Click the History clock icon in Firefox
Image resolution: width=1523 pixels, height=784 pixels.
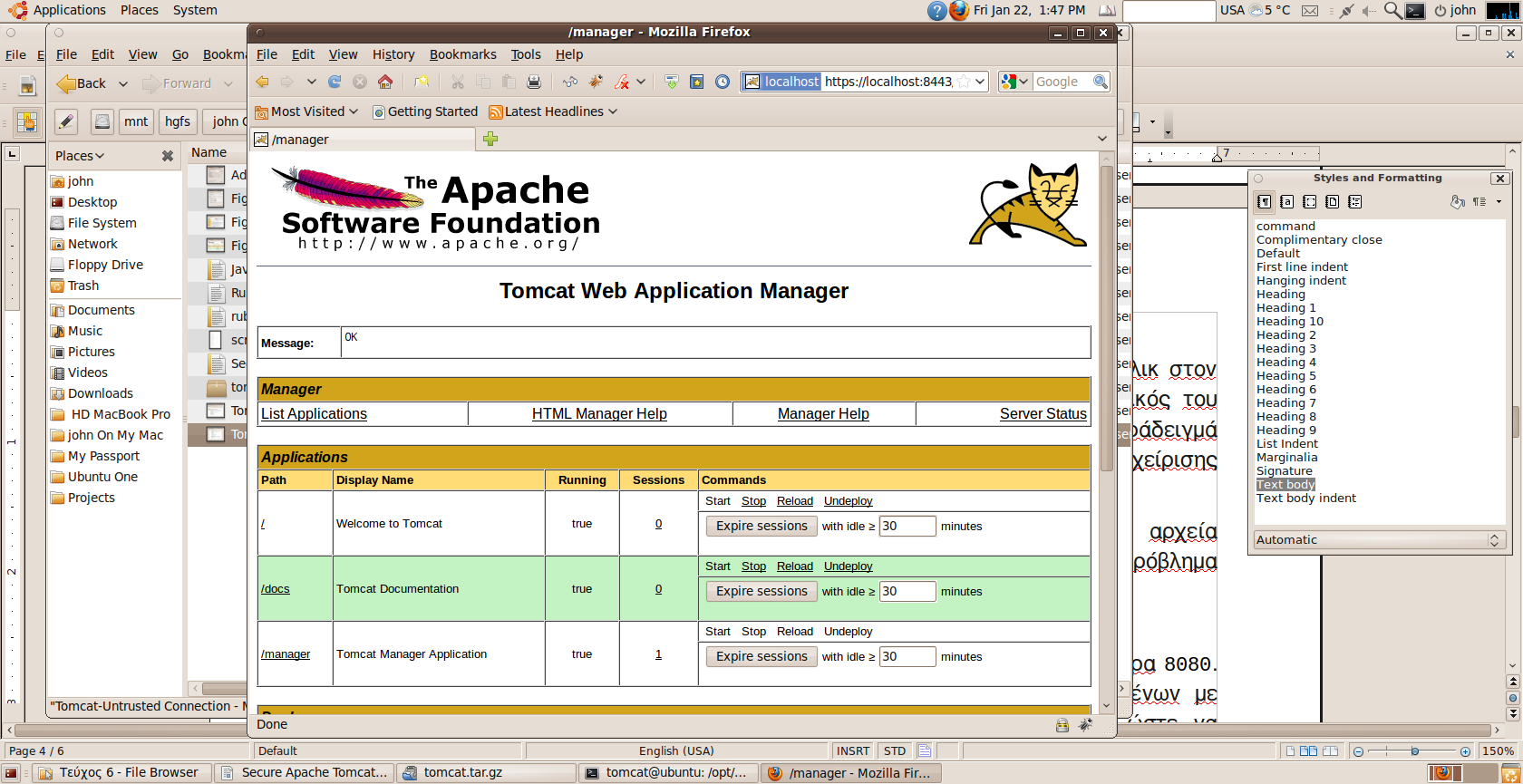(723, 82)
